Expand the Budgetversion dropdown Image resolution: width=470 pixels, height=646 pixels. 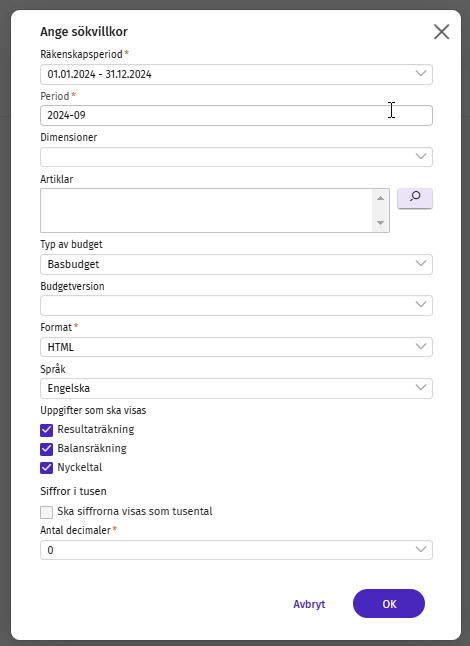pos(236,305)
